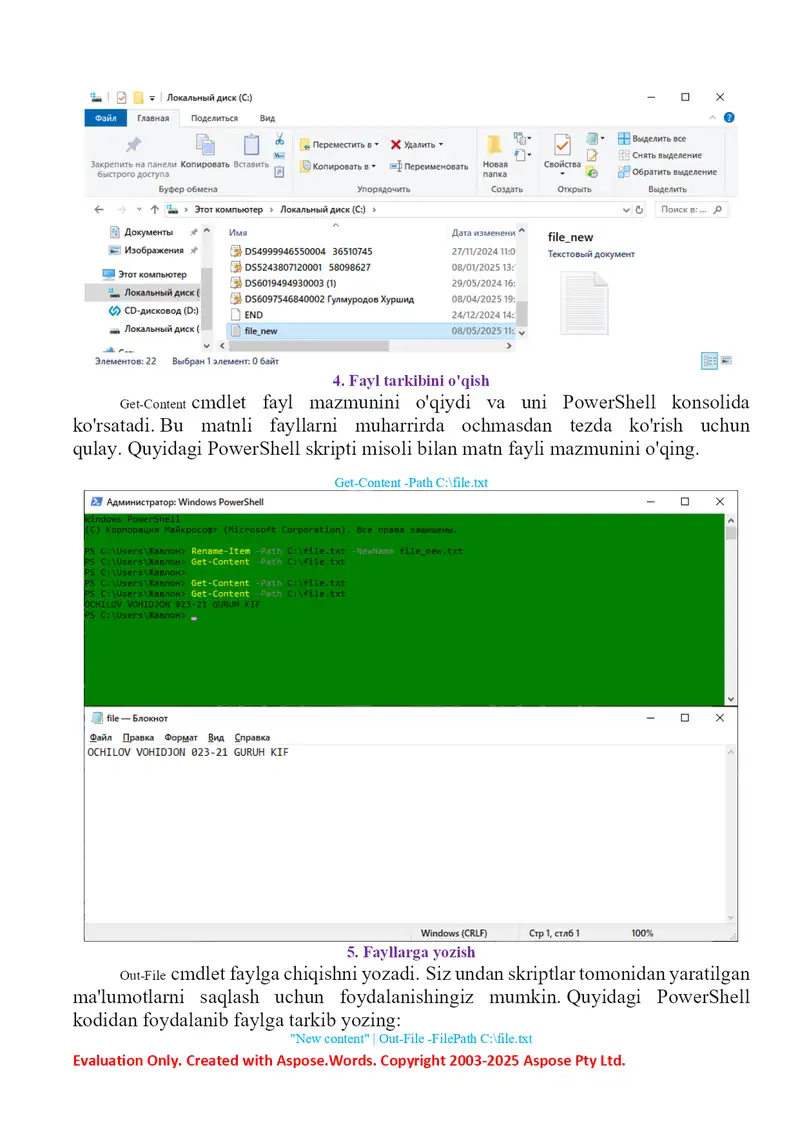Open the Правка menu in Notepad
800x1130 pixels.
click(138, 738)
